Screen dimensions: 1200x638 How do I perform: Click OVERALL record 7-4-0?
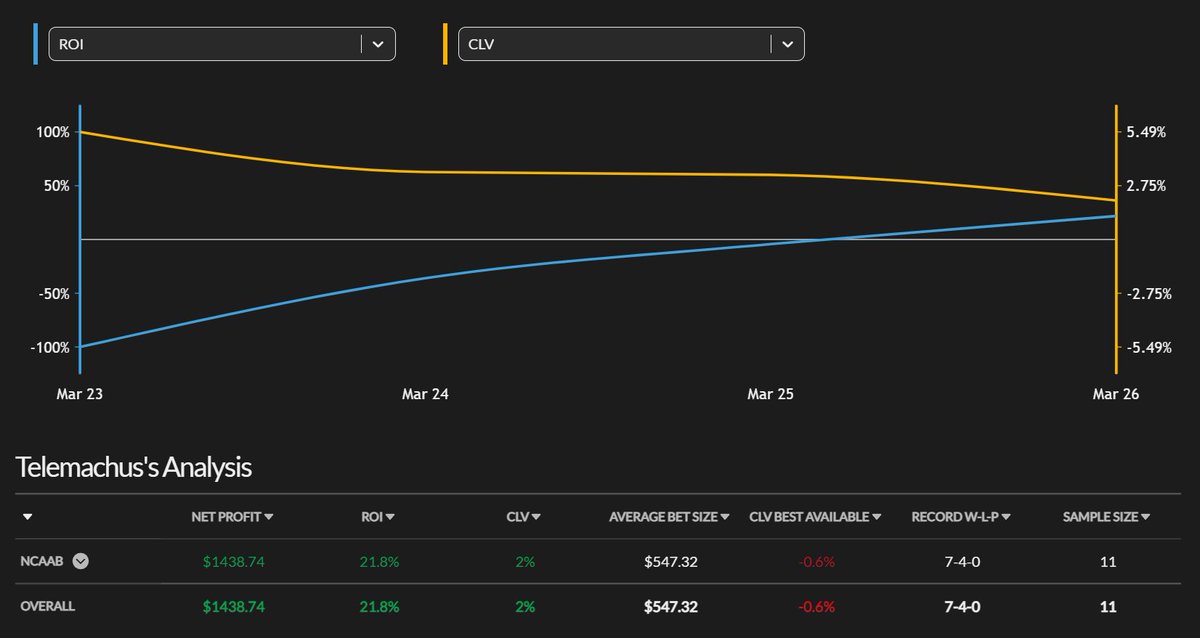coord(962,607)
